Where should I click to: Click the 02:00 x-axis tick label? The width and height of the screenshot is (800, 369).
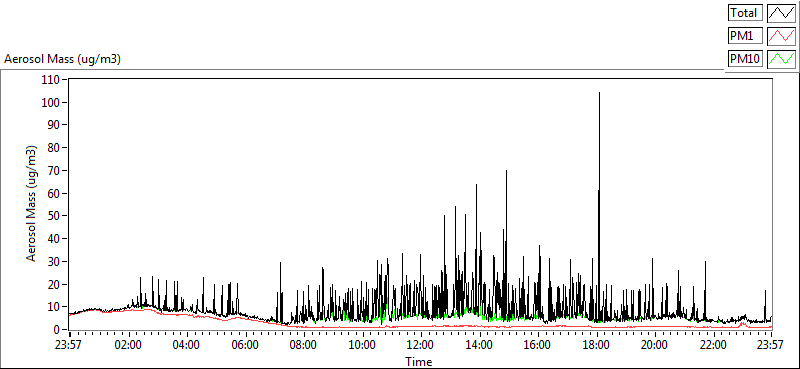[129, 345]
